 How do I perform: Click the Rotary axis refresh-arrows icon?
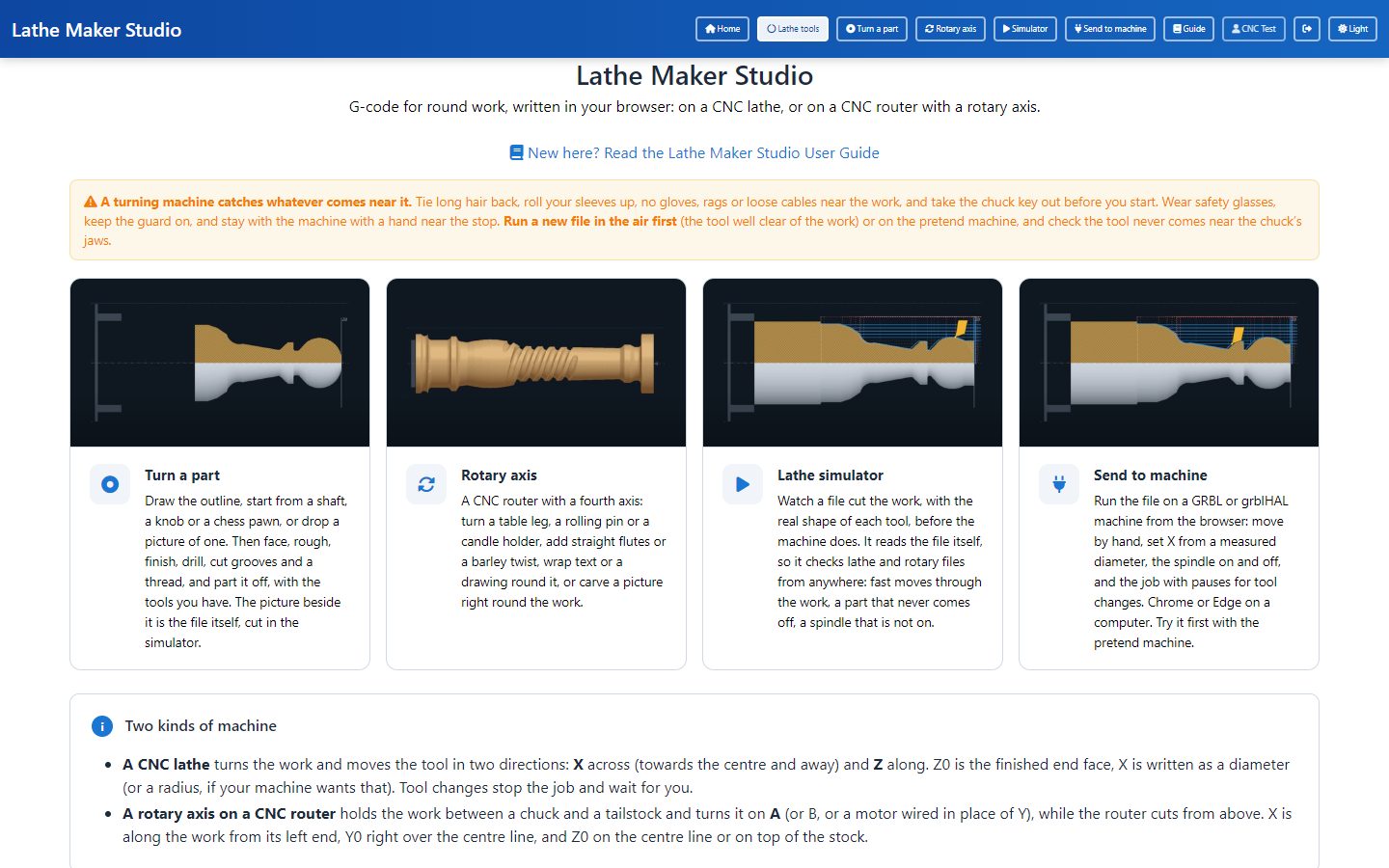(x=426, y=484)
